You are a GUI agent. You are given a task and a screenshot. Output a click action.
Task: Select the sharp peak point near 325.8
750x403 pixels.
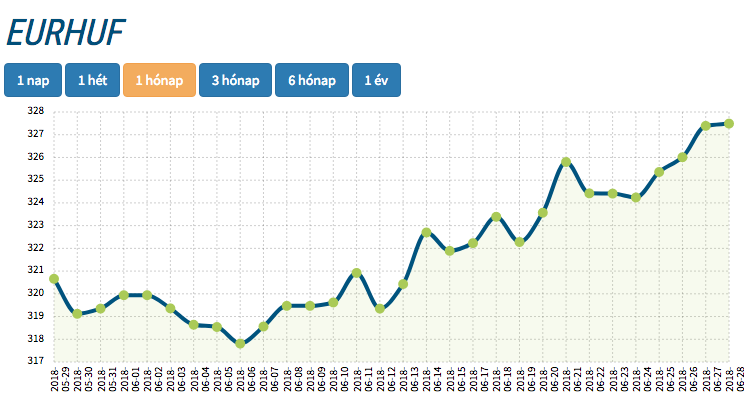coord(566,162)
